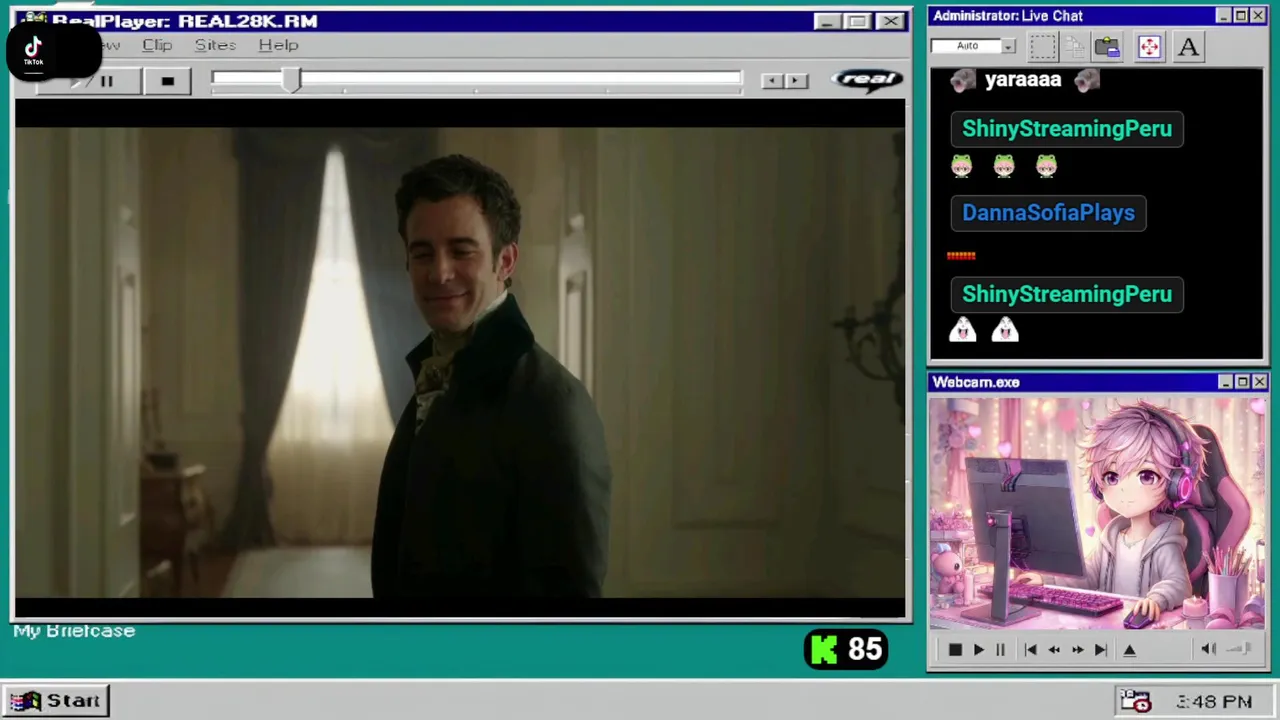The image size is (1280, 720).
Task: Click the green K 85 counter badge
Action: [846, 650]
